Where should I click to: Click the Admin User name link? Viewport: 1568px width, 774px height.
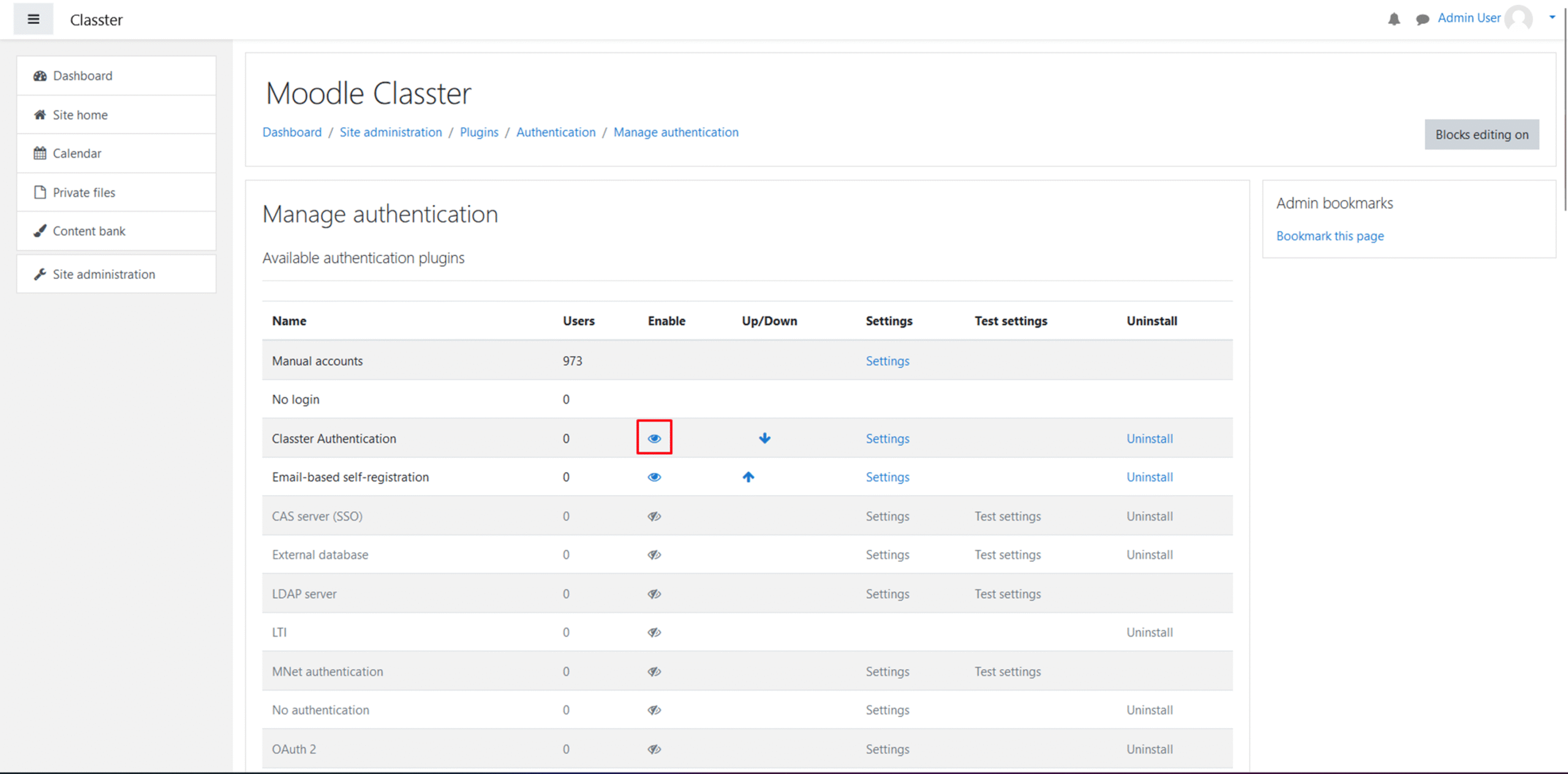tap(1469, 18)
